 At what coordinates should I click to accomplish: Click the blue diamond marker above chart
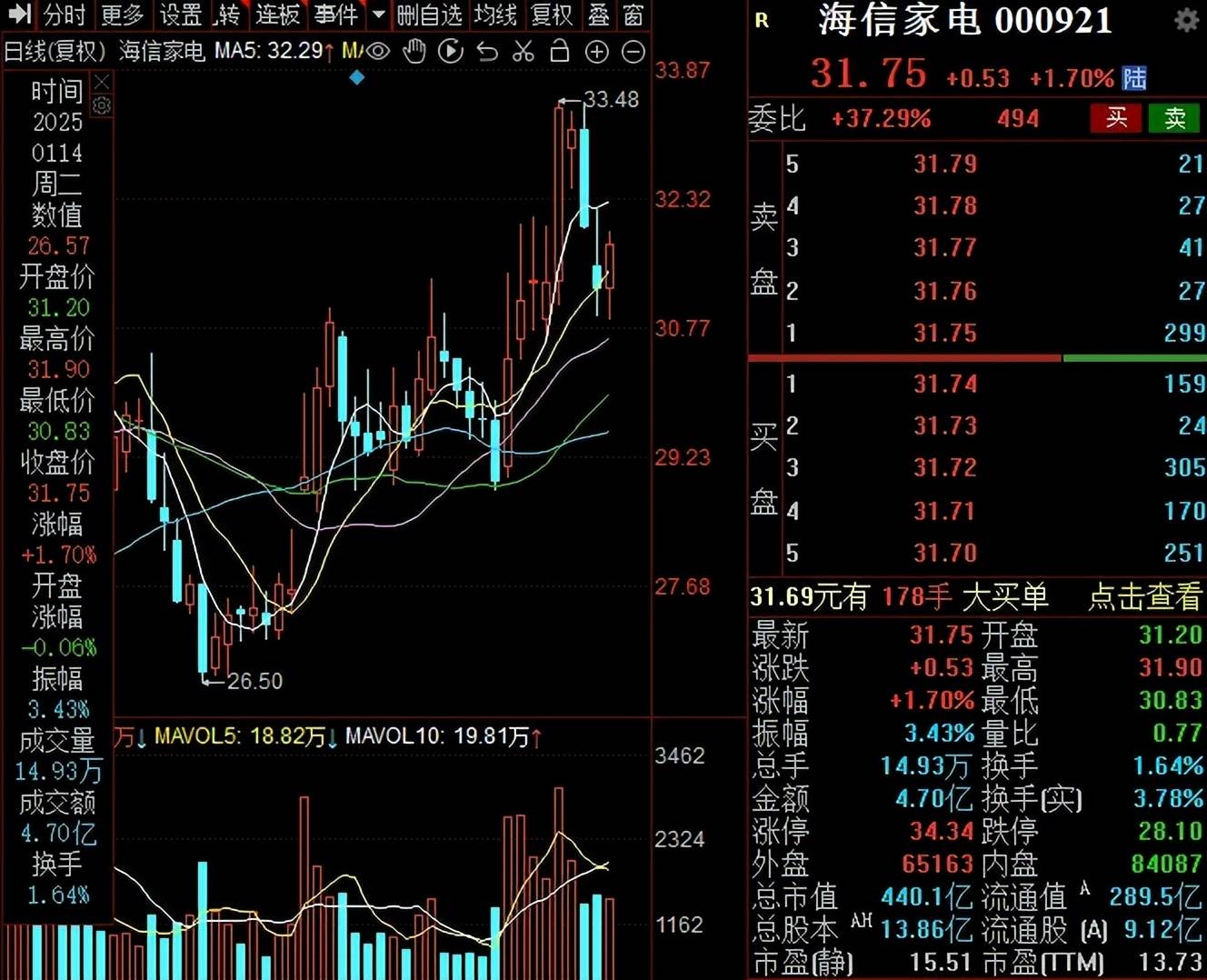(357, 78)
